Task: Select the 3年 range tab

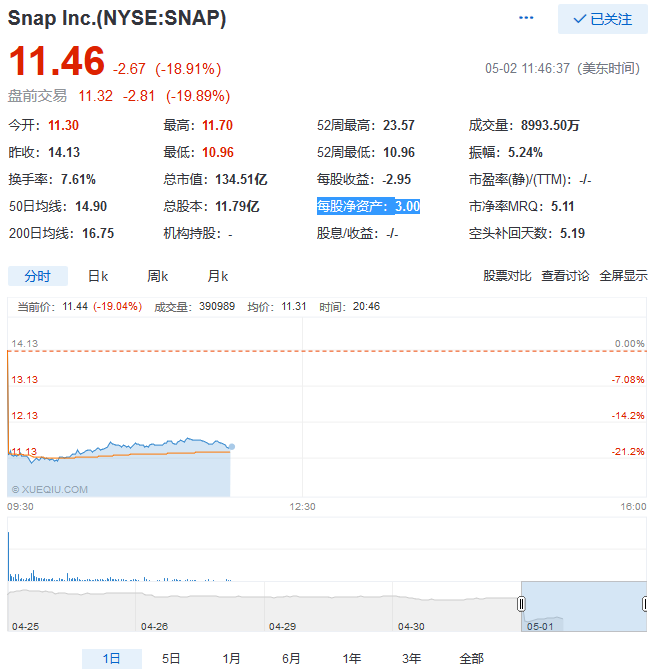Action: [412, 658]
